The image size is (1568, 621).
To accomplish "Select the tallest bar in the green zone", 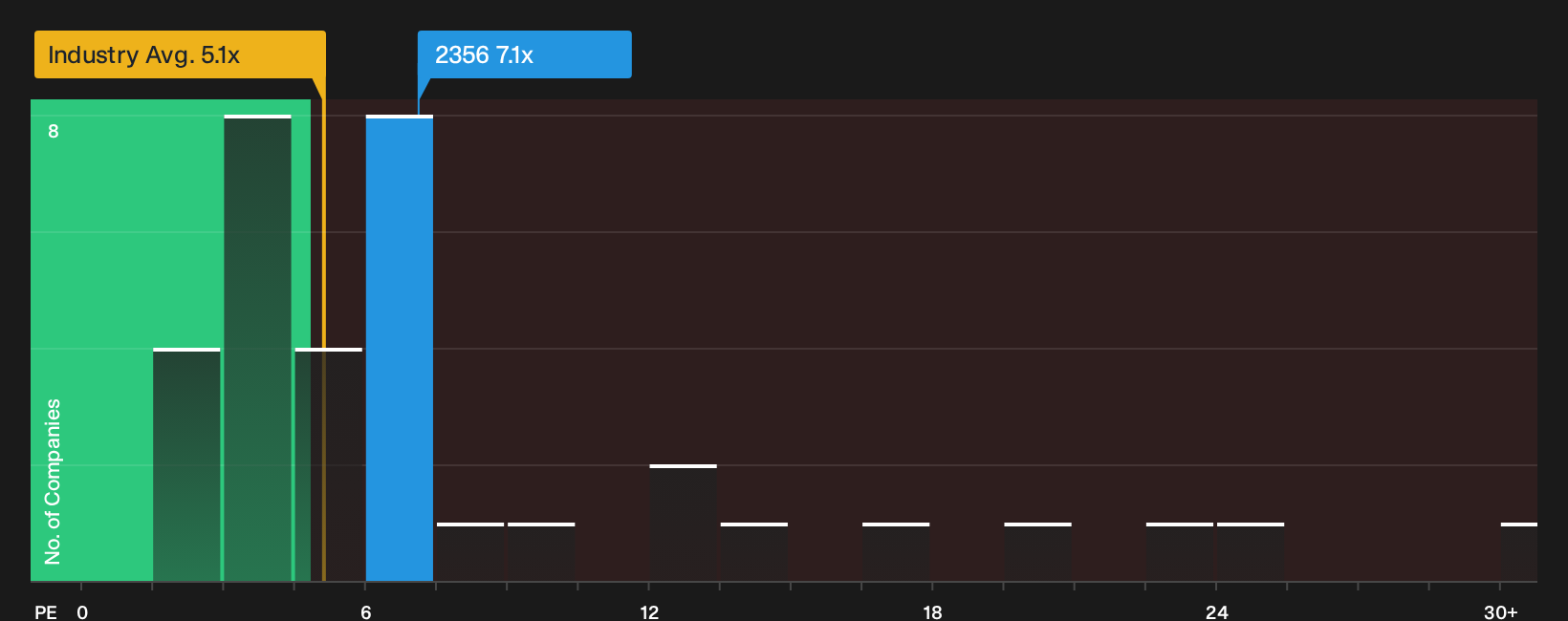I will coord(257,349).
